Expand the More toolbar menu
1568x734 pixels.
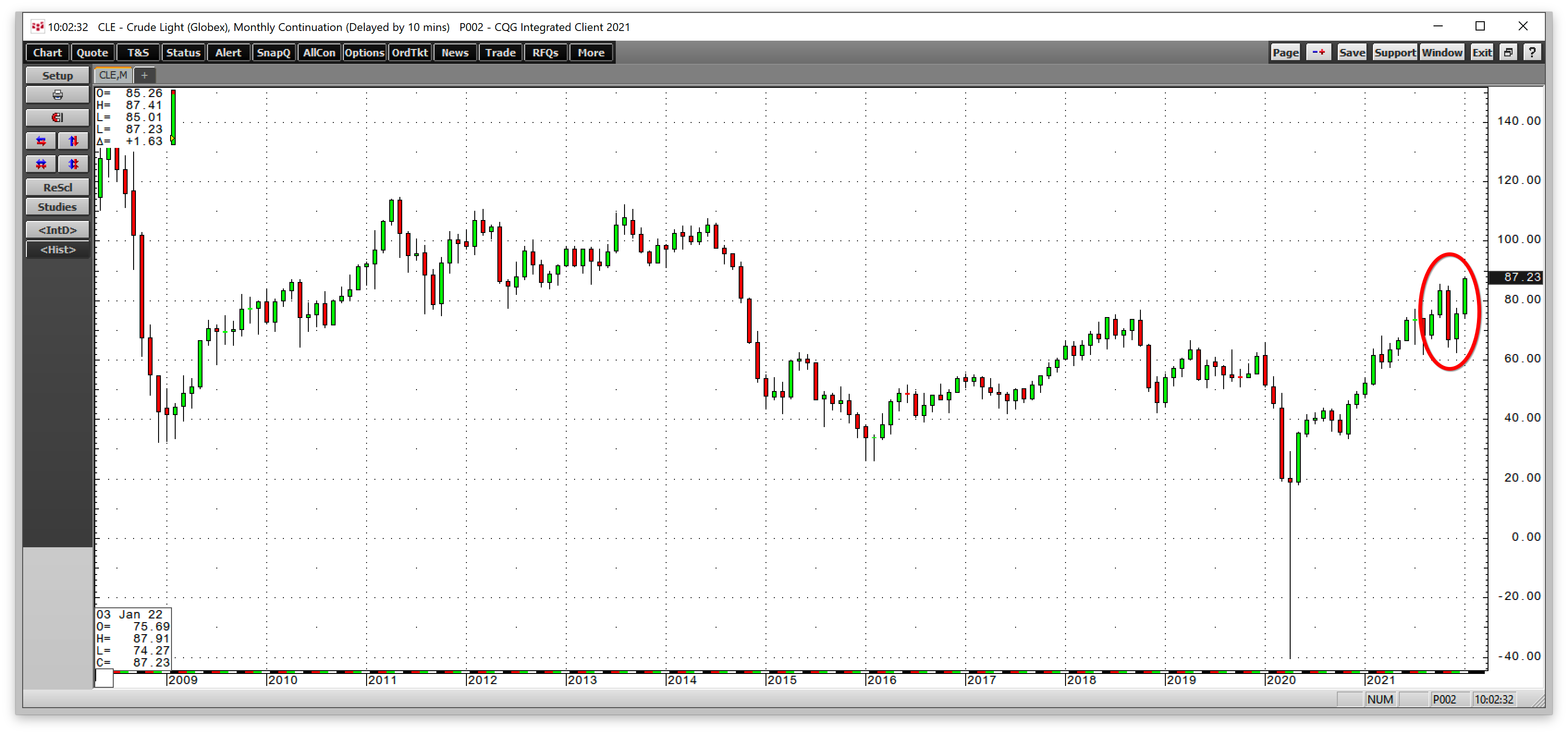[591, 53]
